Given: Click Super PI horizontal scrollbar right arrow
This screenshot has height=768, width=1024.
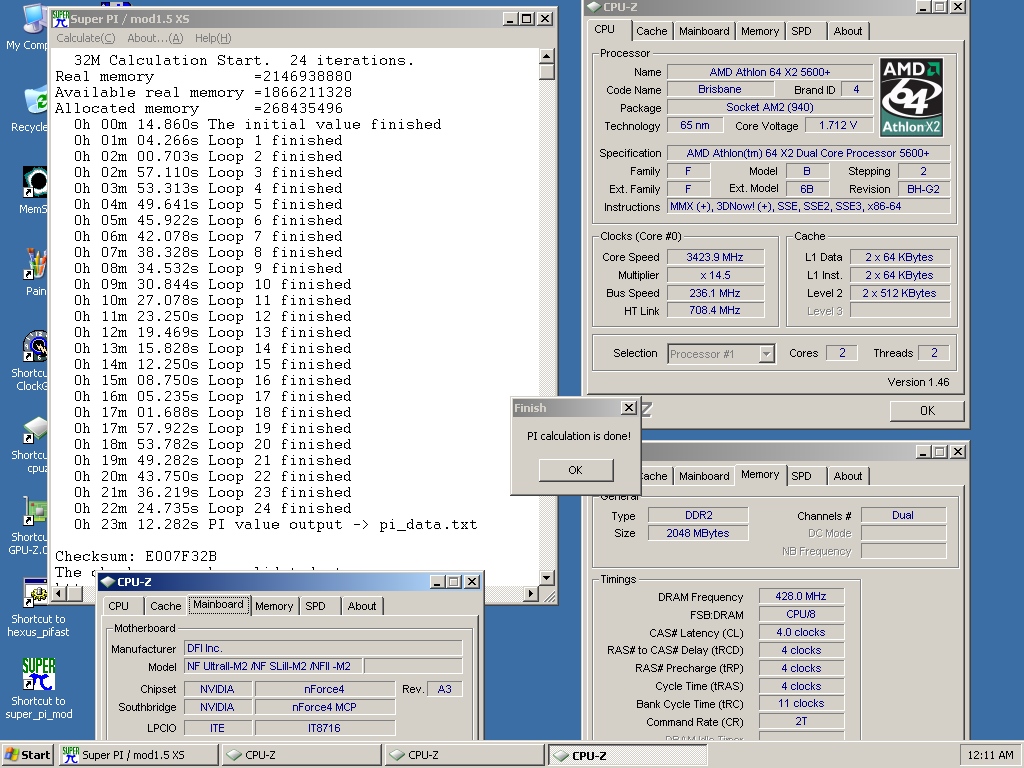Looking at the screenshot, I should 531,594.
